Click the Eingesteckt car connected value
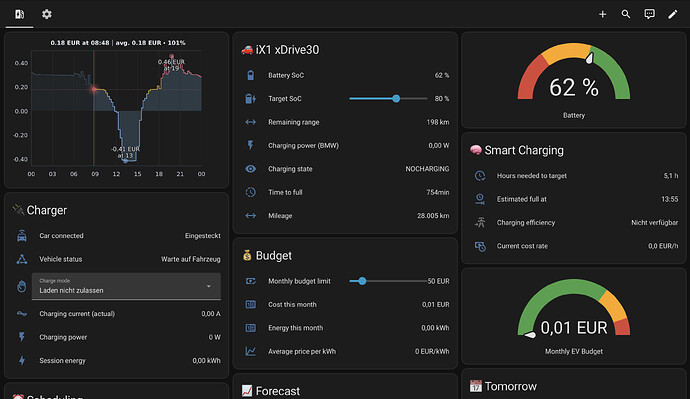 point(202,236)
